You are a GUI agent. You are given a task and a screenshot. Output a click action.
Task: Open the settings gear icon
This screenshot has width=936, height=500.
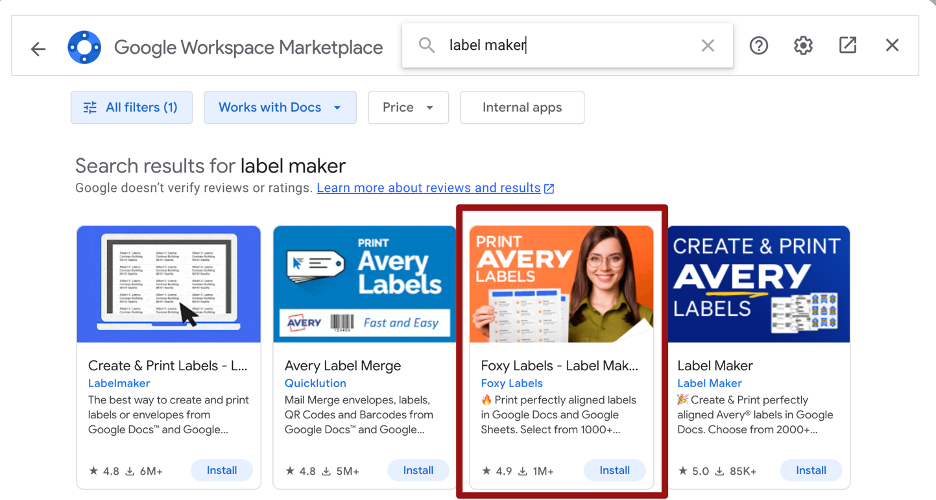click(x=803, y=46)
